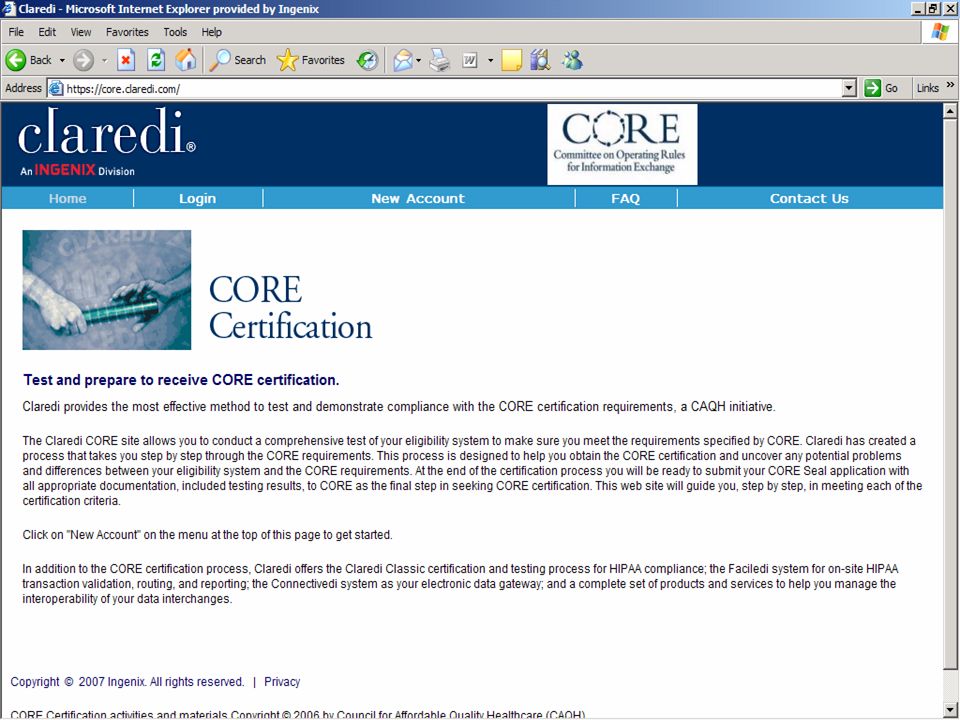Open Favorites with the star icon
960x720 pixels.
[287, 60]
